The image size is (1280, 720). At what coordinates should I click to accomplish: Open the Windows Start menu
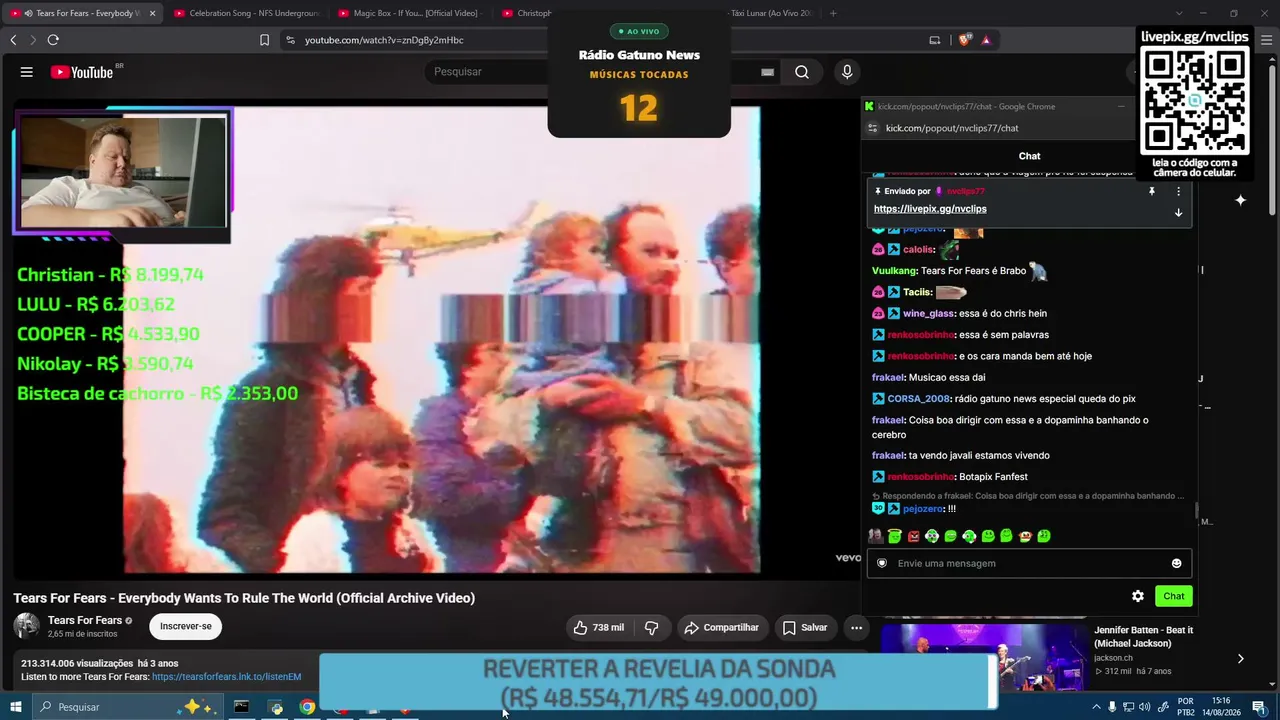coord(16,707)
